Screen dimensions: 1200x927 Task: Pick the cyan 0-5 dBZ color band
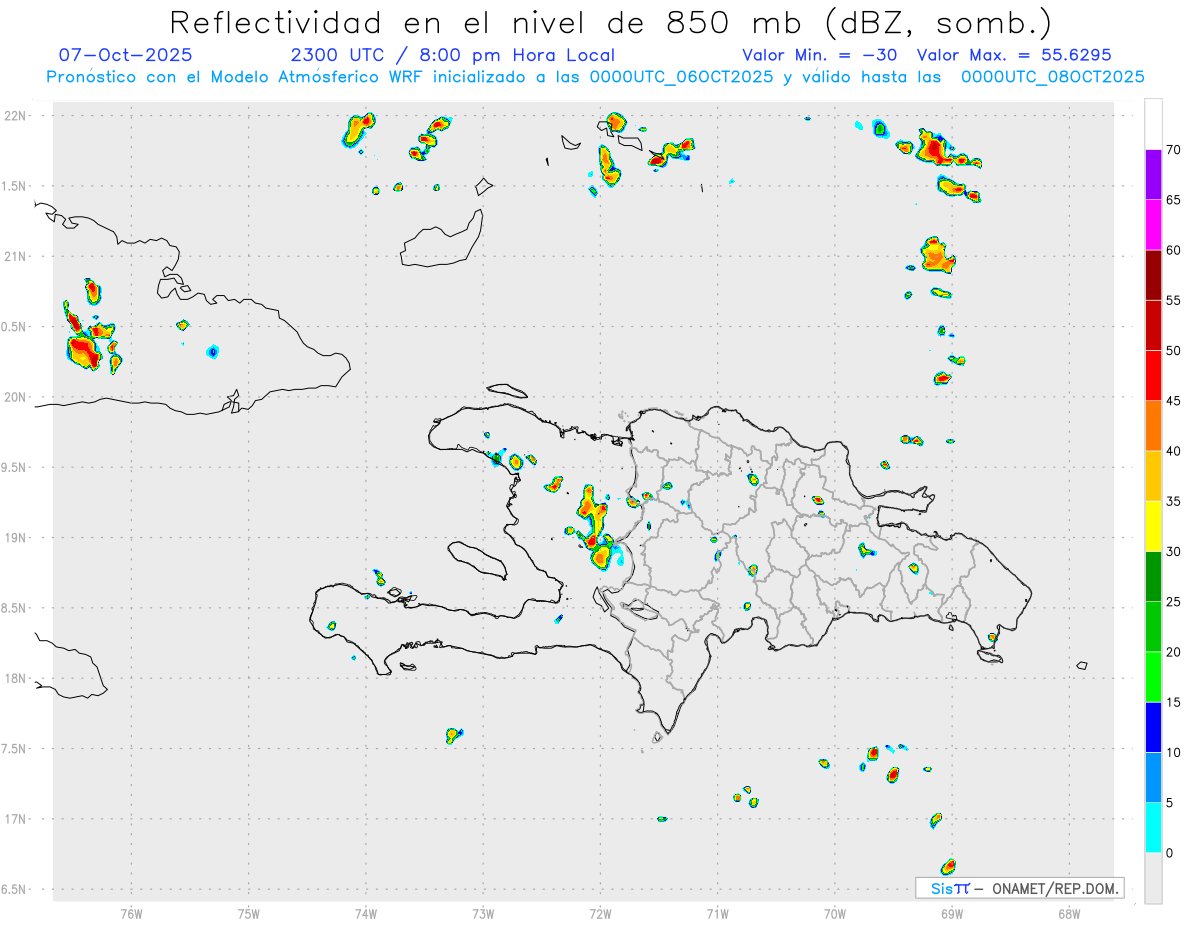[1153, 828]
